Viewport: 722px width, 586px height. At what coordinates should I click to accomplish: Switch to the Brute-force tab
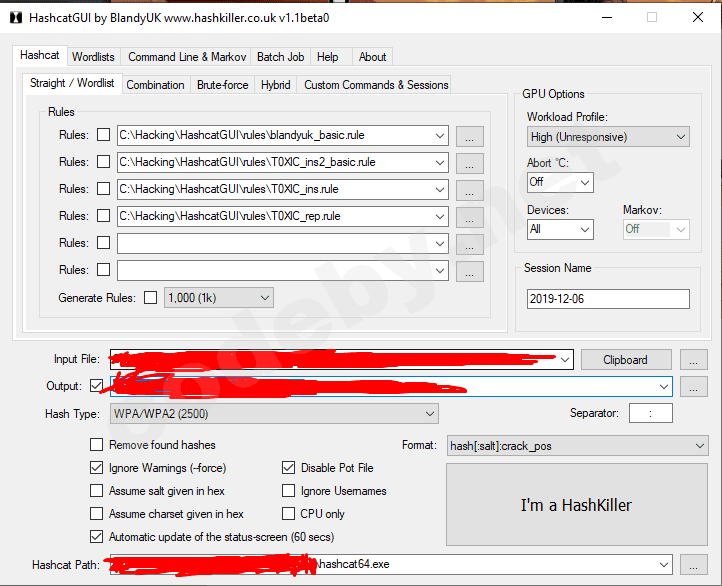click(222, 85)
